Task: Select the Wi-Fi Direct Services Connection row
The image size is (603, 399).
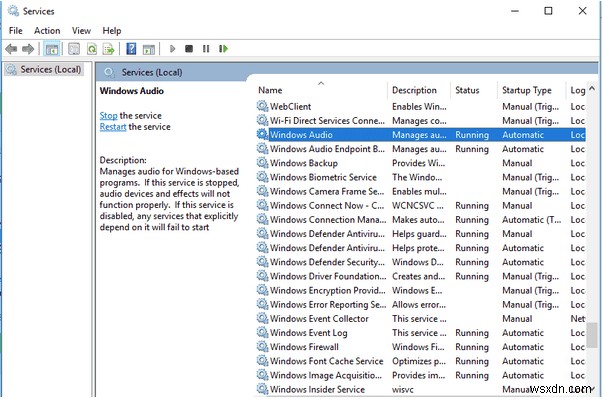Action: coord(421,120)
